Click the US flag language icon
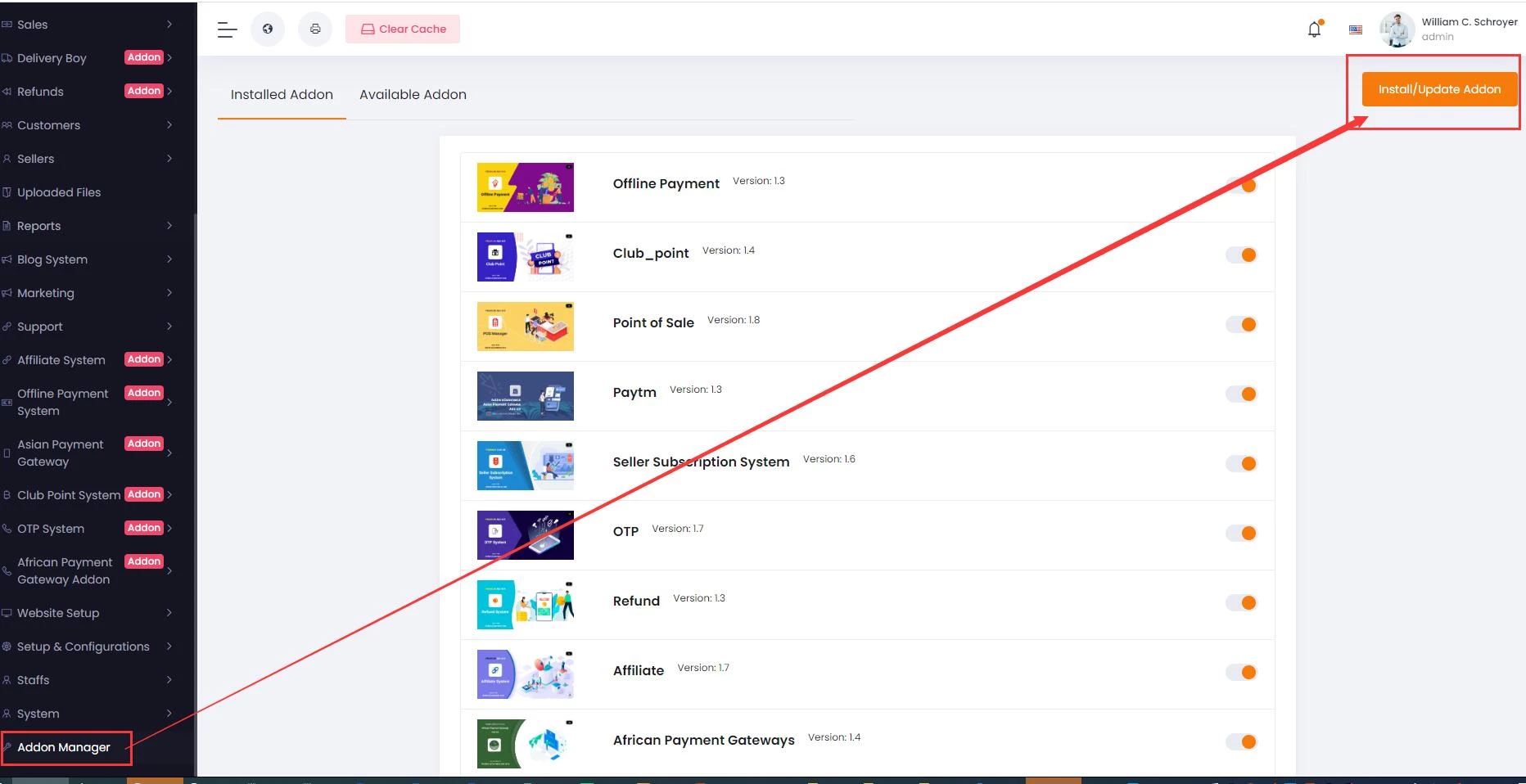This screenshot has width=1526, height=784. click(1356, 29)
